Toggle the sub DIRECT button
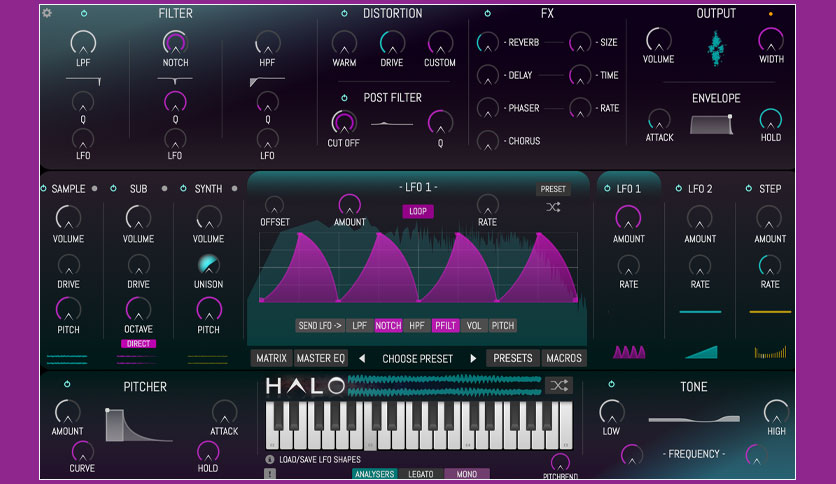 point(139,344)
